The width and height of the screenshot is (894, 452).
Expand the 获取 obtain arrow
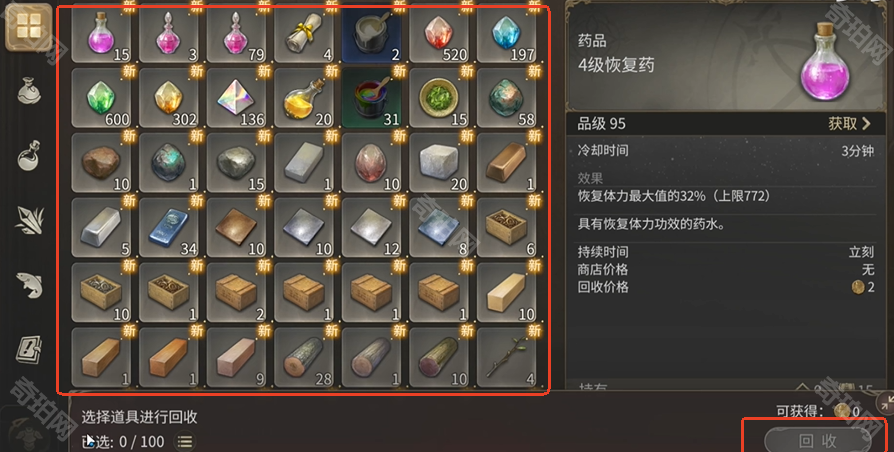(850, 123)
